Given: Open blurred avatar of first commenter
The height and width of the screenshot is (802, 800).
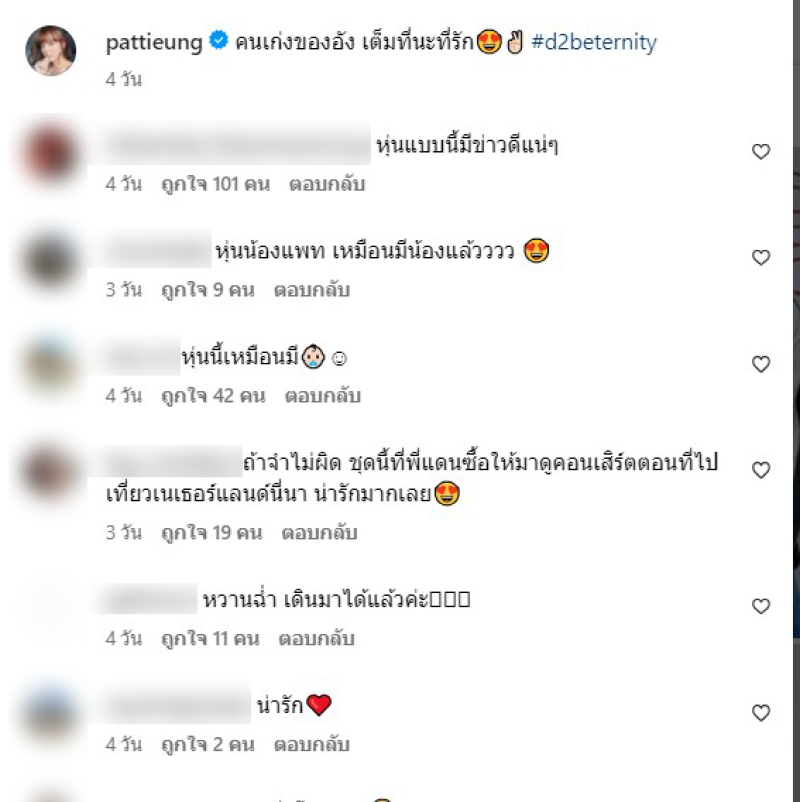Looking at the screenshot, I should point(51,154).
